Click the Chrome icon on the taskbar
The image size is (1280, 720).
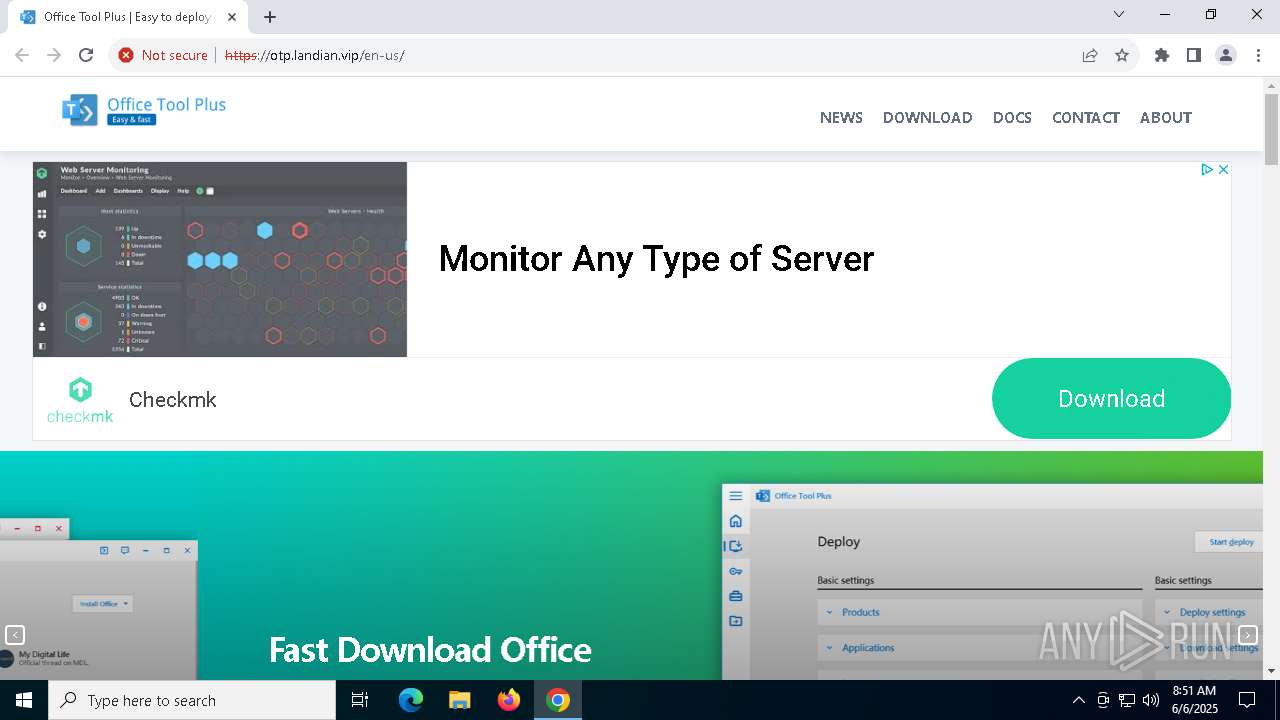pyautogui.click(x=558, y=700)
